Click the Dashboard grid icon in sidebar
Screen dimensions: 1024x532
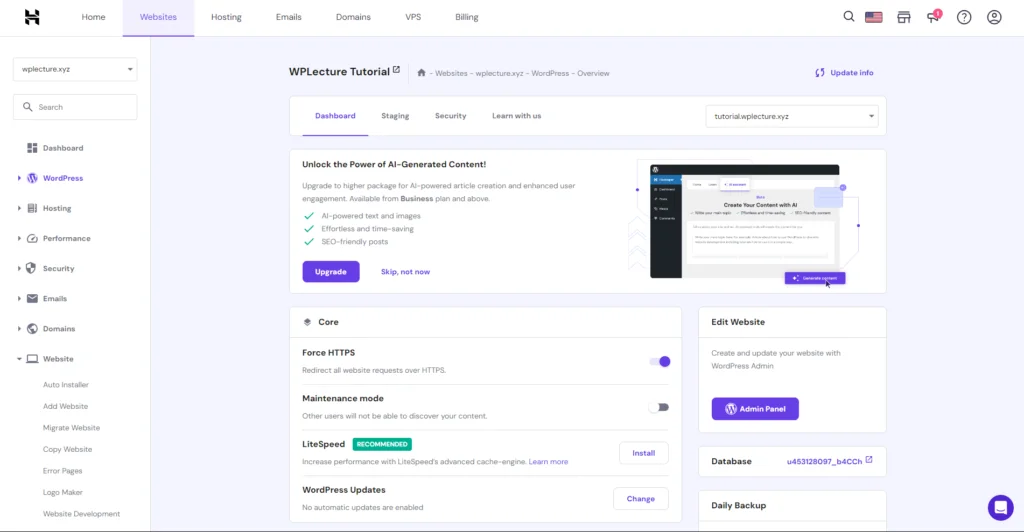pos(32,148)
